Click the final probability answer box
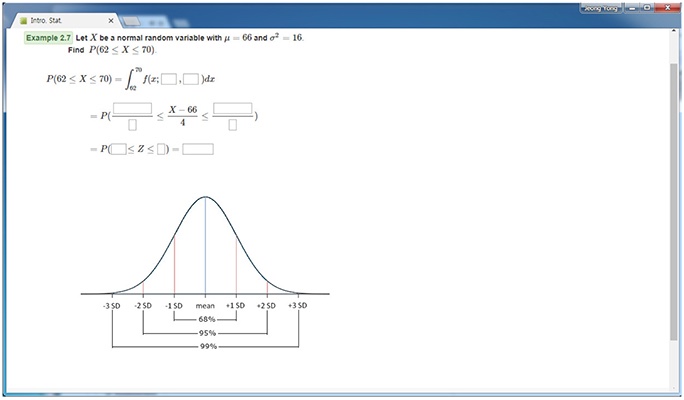The image size is (684, 400). click(198, 150)
